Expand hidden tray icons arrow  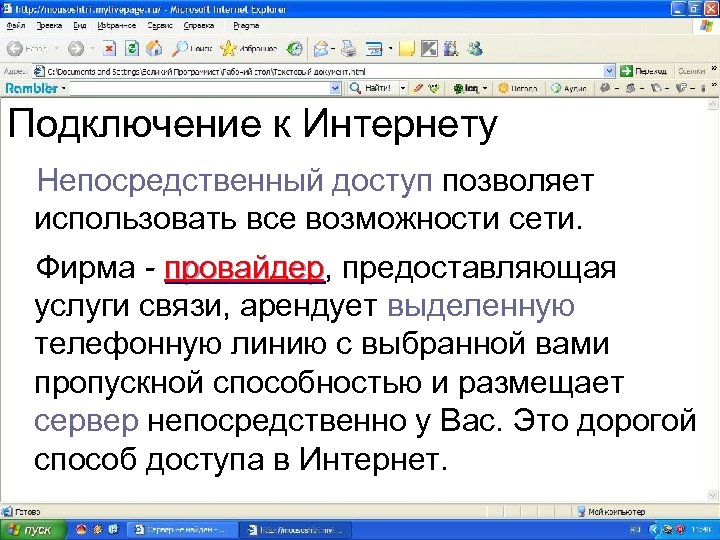pos(653,530)
